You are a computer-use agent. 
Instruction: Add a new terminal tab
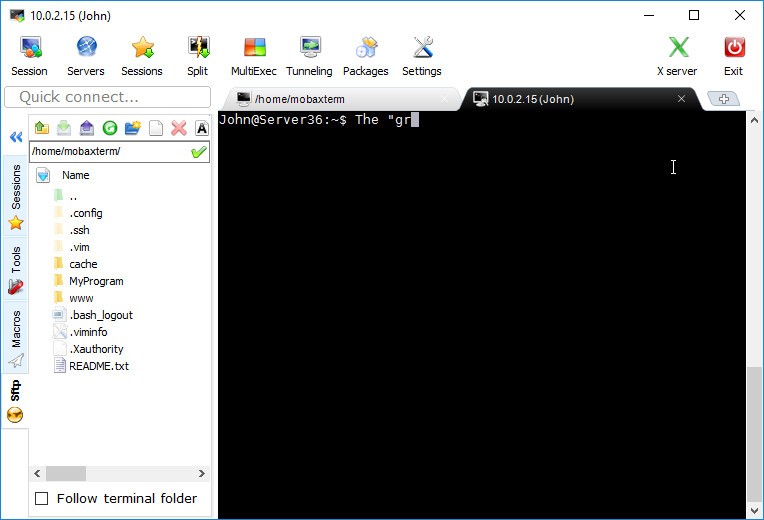(723, 99)
